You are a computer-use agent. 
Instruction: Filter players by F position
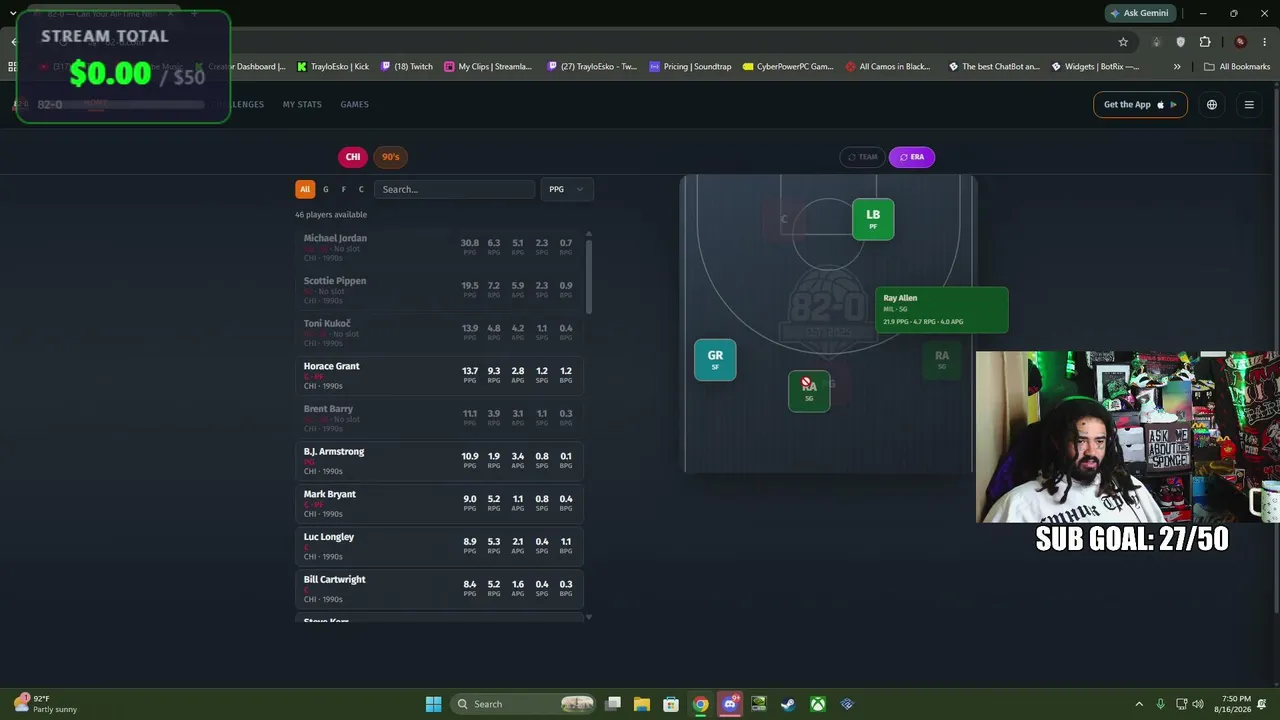pyautogui.click(x=343, y=189)
